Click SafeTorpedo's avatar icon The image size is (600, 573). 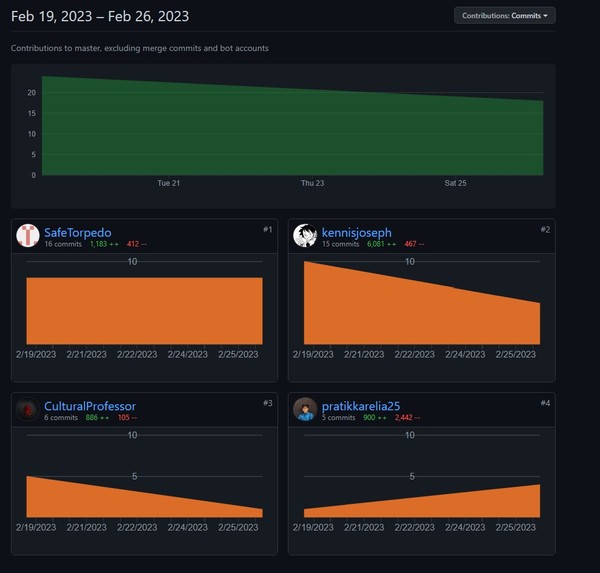point(28,235)
